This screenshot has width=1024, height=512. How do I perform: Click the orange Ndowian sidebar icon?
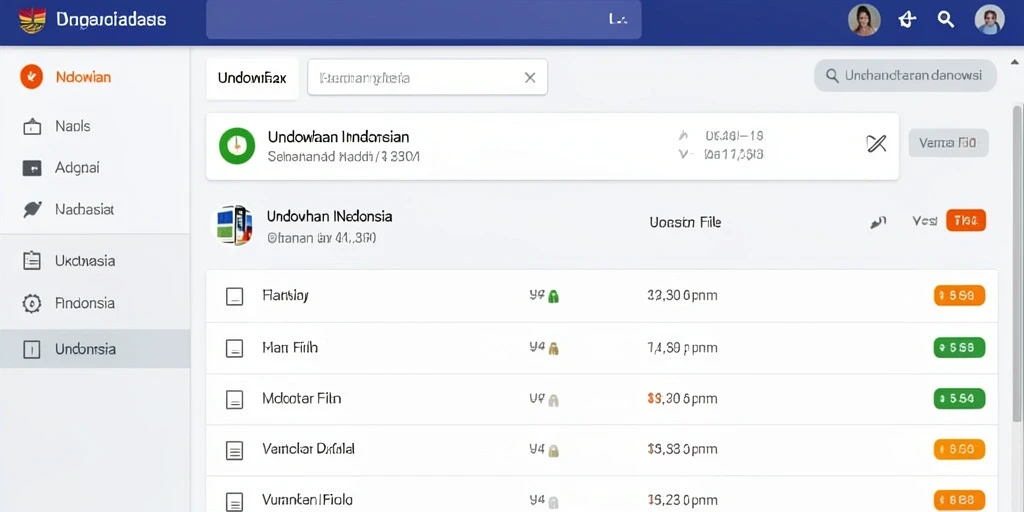(x=31, y=77)
